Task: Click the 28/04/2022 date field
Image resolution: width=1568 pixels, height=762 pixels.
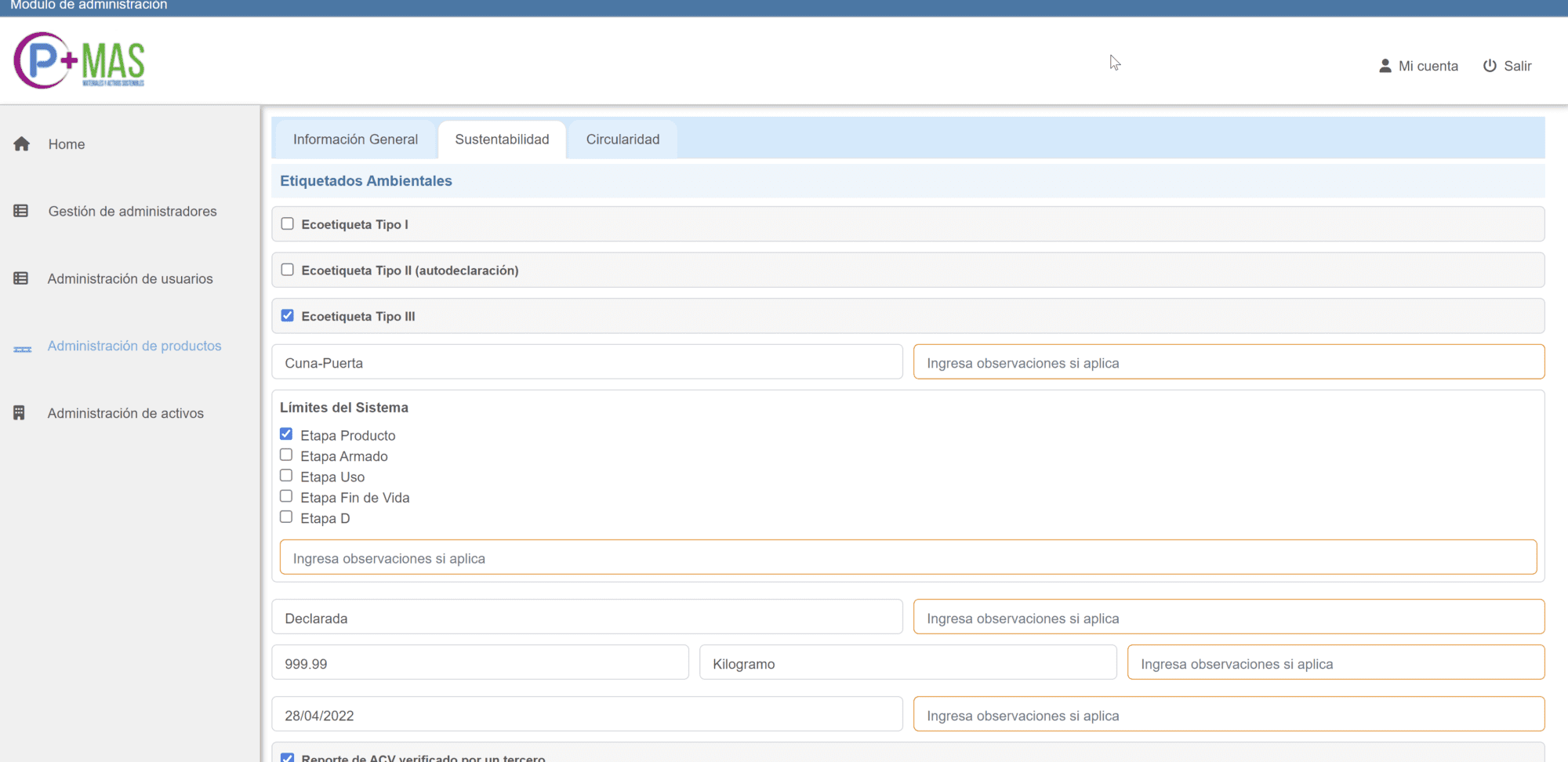Action: coord(586,716)
